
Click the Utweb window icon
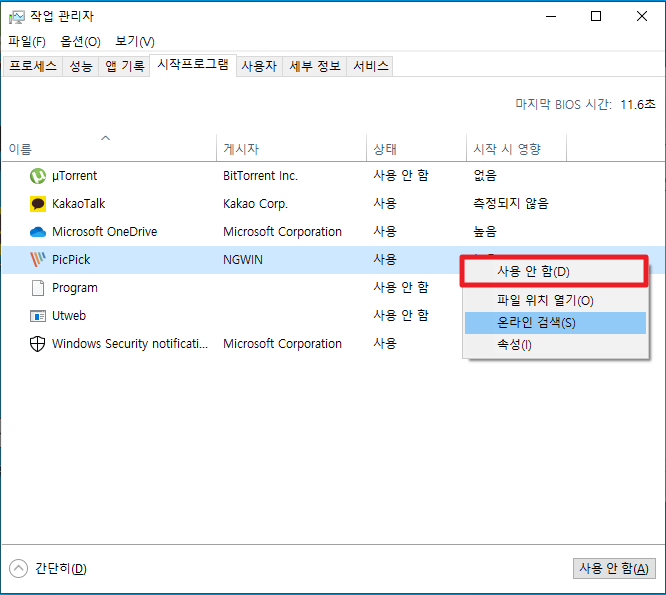pyautogui.click(x=38, y=316)
